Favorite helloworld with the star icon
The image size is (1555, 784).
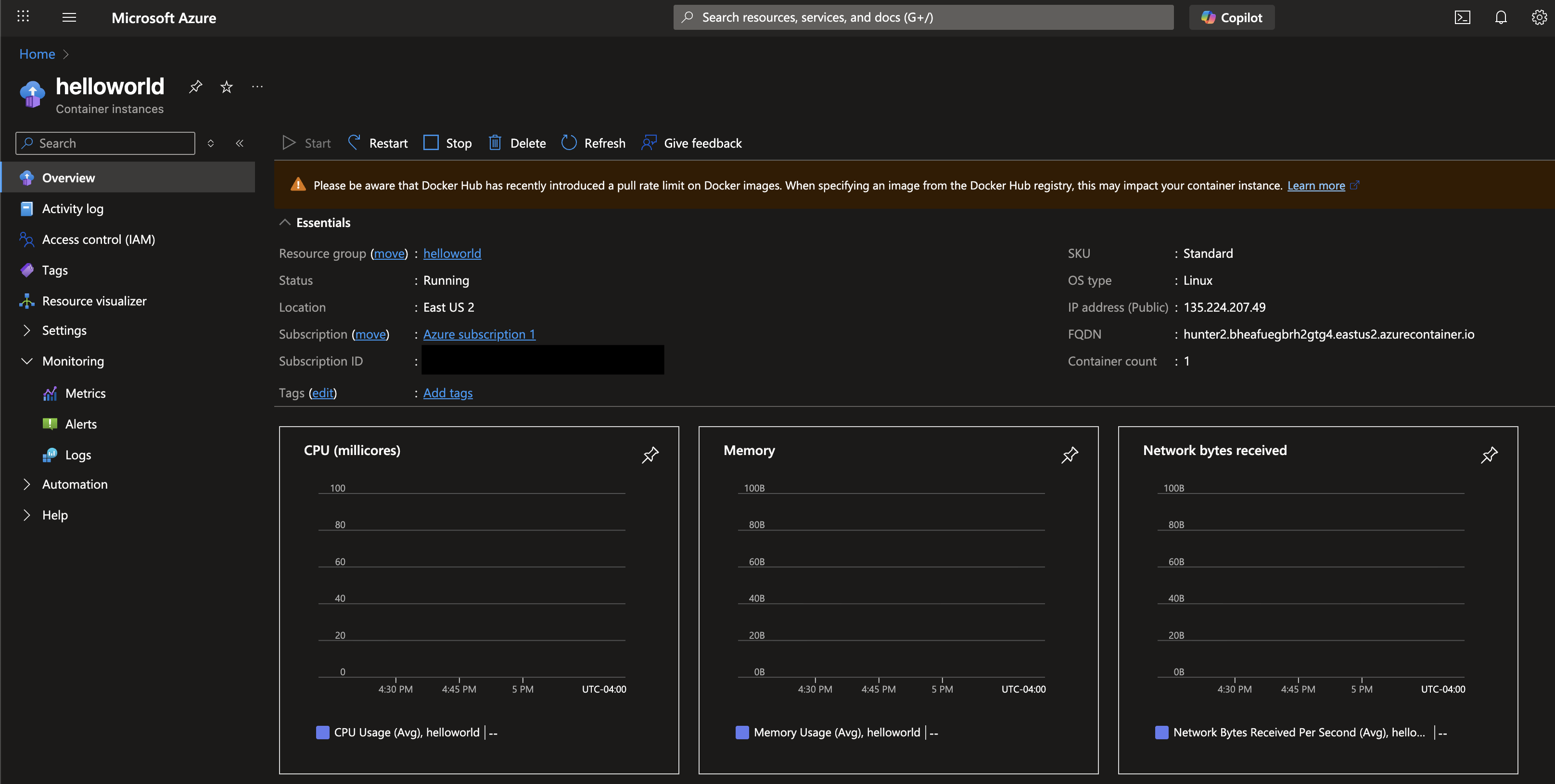point(226,87)
